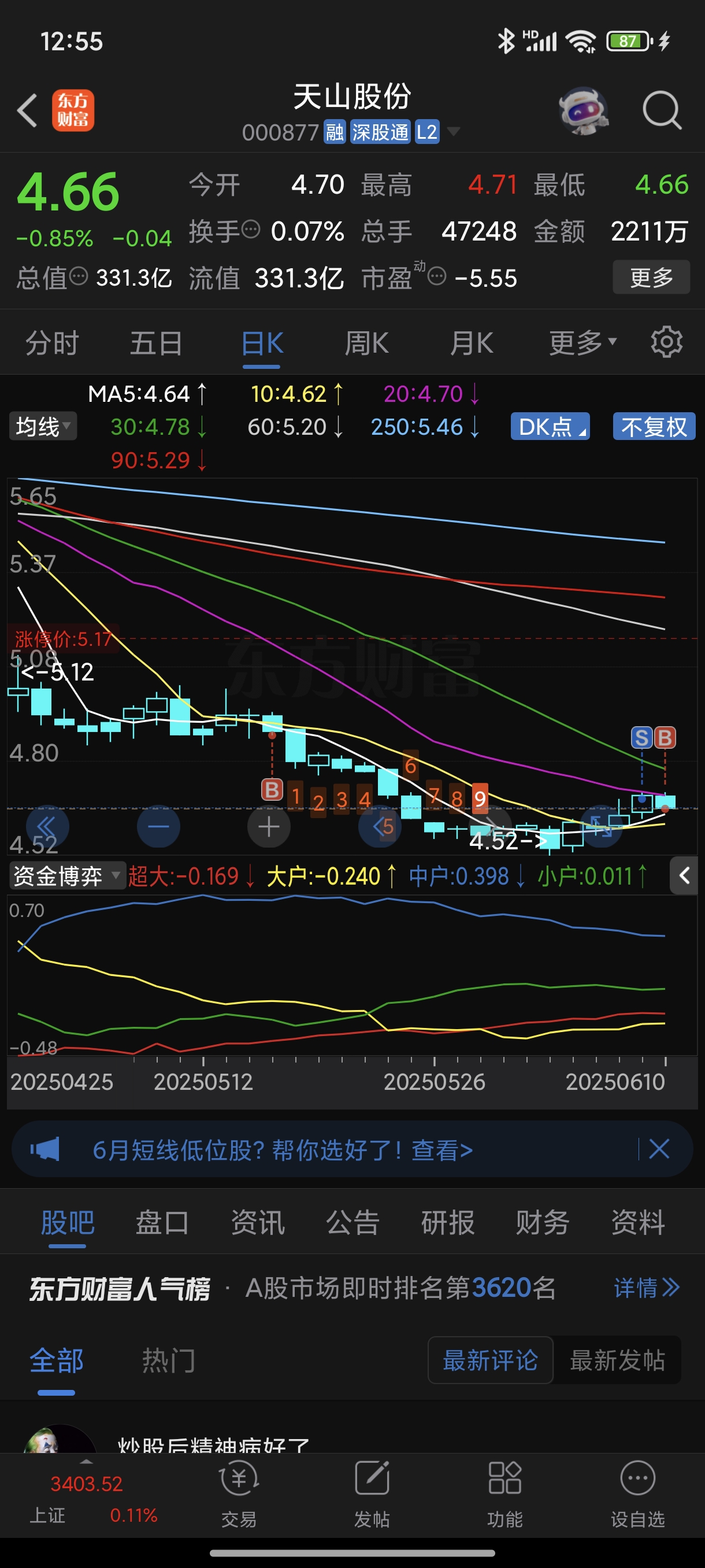The height and width of the screenshot is (1568, 705).
Task: Open the 资金博弈 indicator dropdown
Action: (67, 876)
